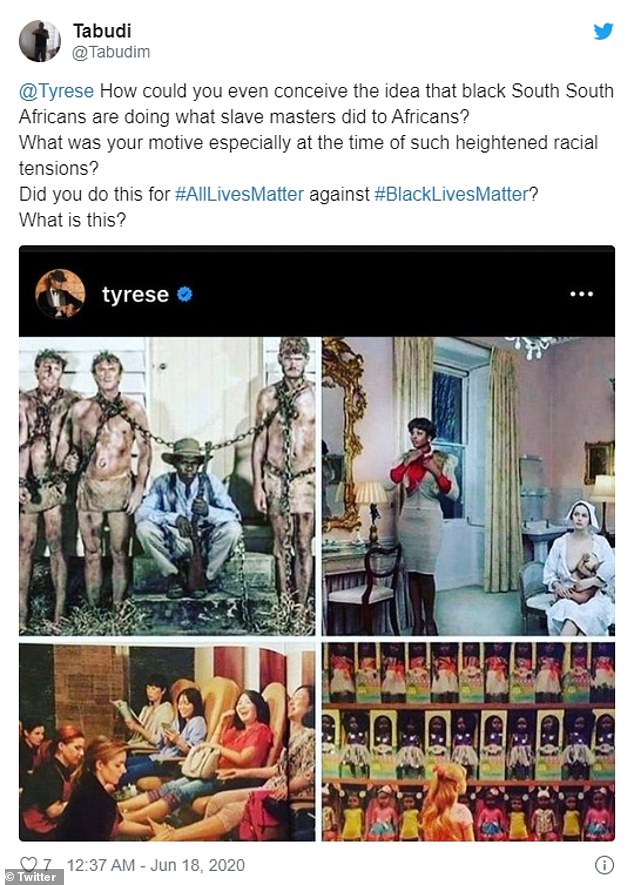Click tyrese's verified blue badge
The image size is (634, 885).
[x=185, y=294]
